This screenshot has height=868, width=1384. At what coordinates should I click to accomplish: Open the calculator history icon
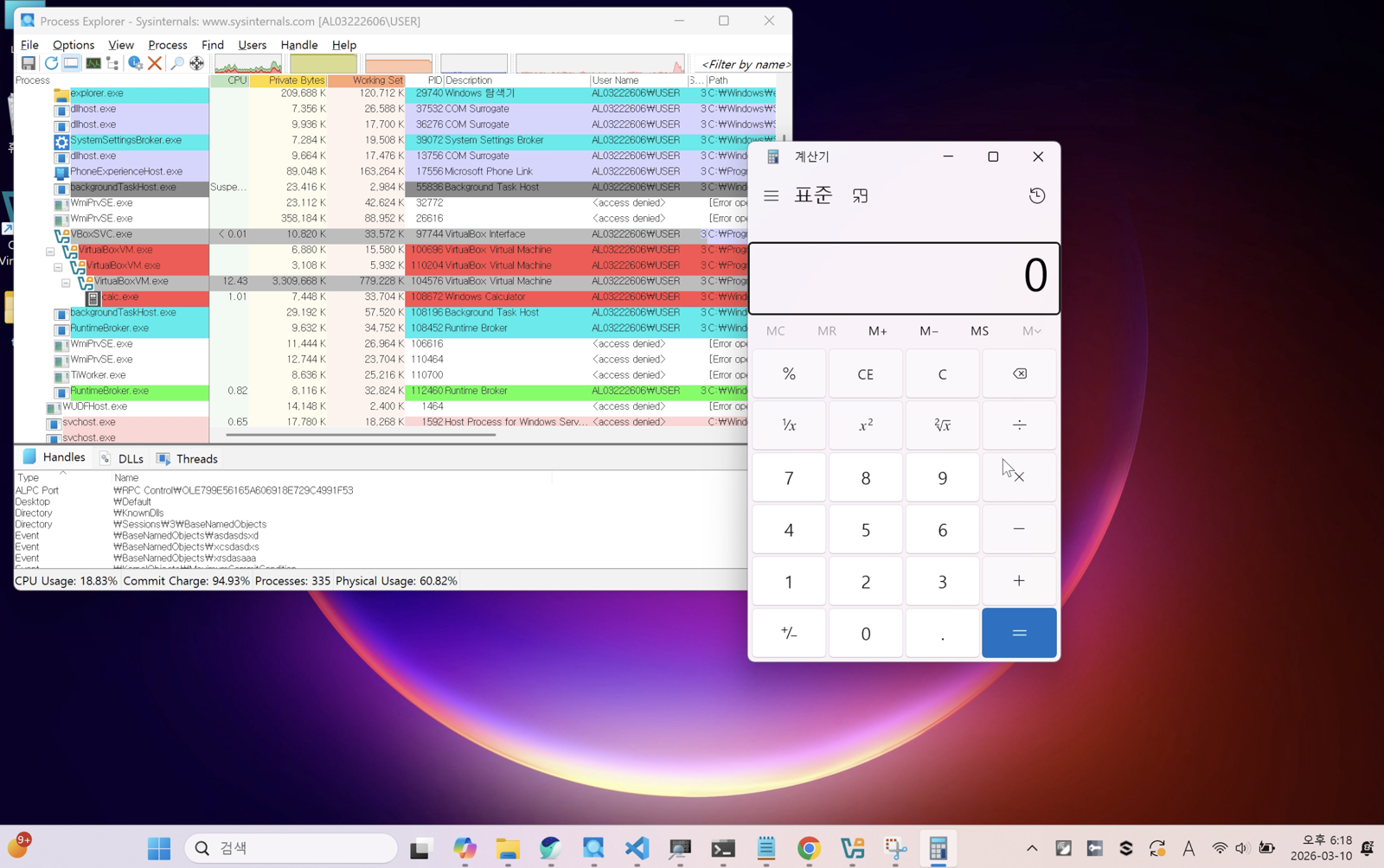point(1037,196)
